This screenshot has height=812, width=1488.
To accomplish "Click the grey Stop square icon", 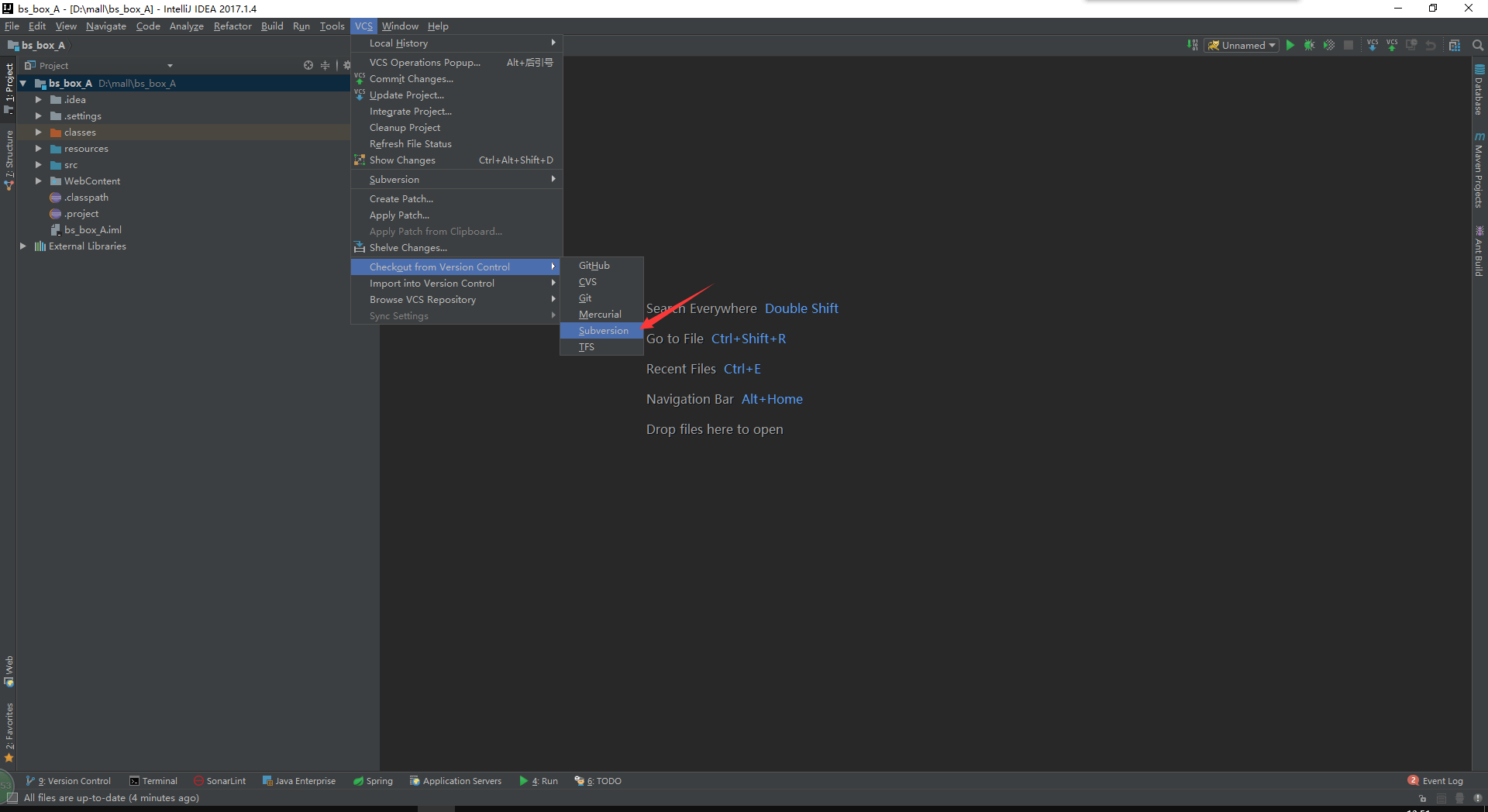I will coord(1348,45).
